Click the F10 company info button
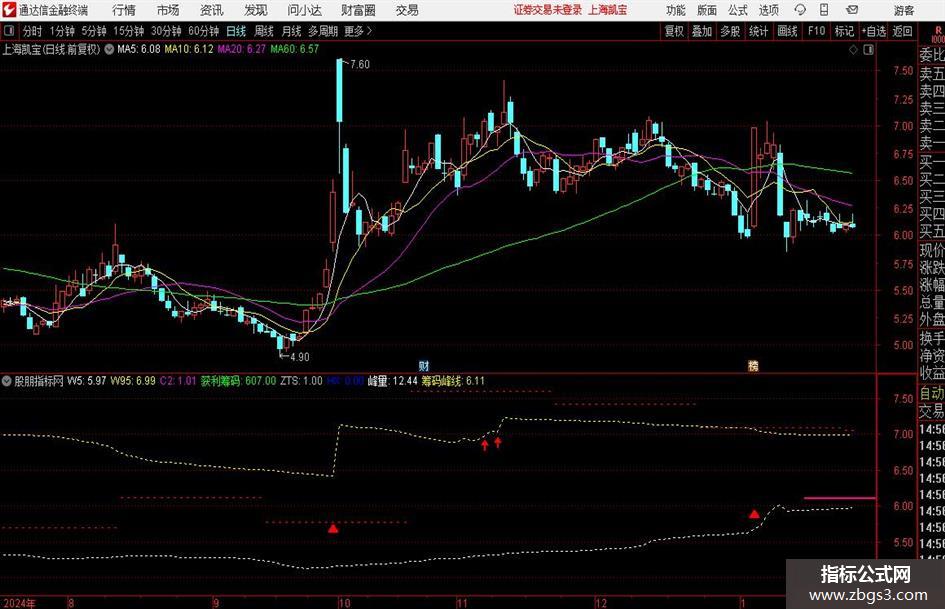 point(817,31)
